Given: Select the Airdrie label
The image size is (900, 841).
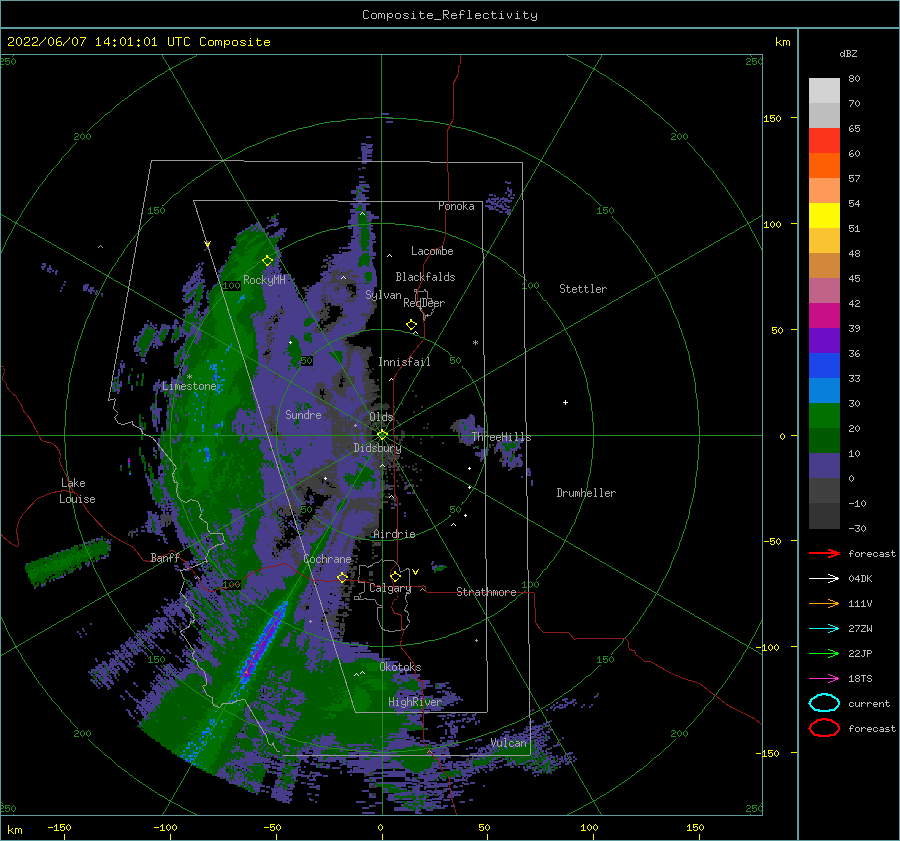Looking at the screenshot, I should [x=394, y=534].
